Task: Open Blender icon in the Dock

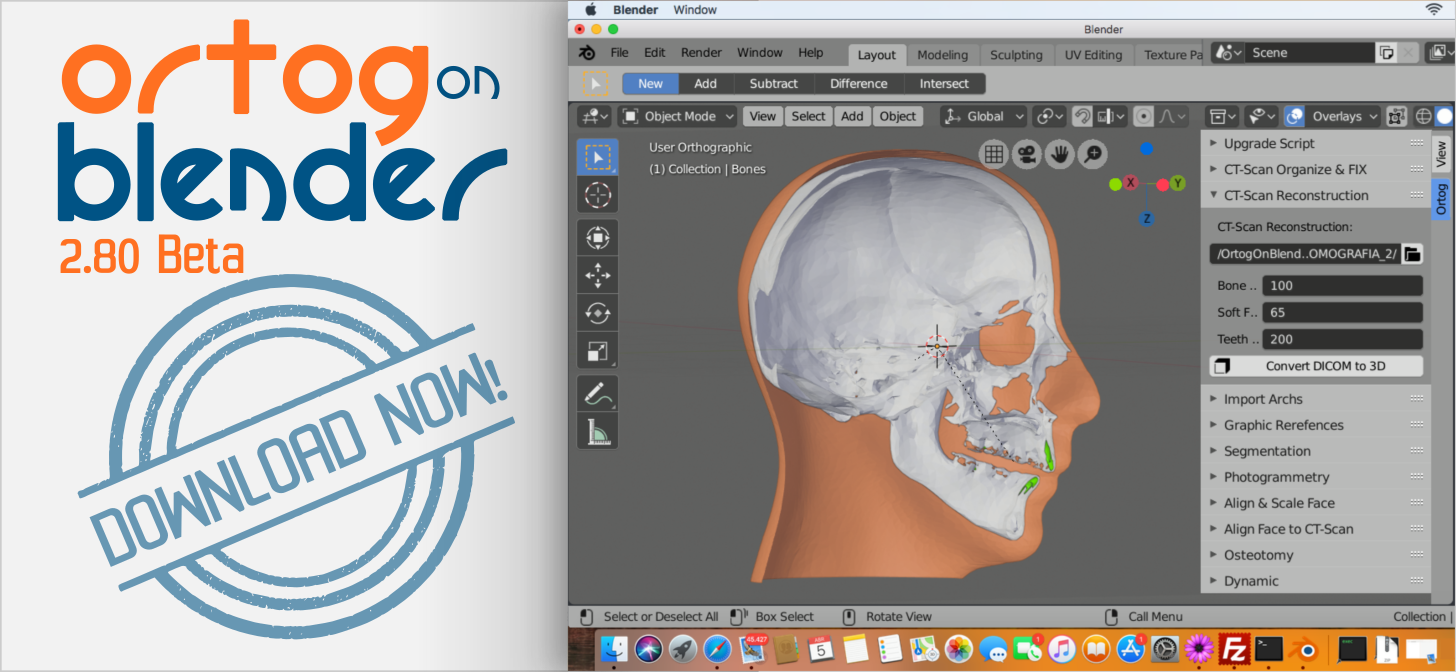Action: click(1306, 648)
